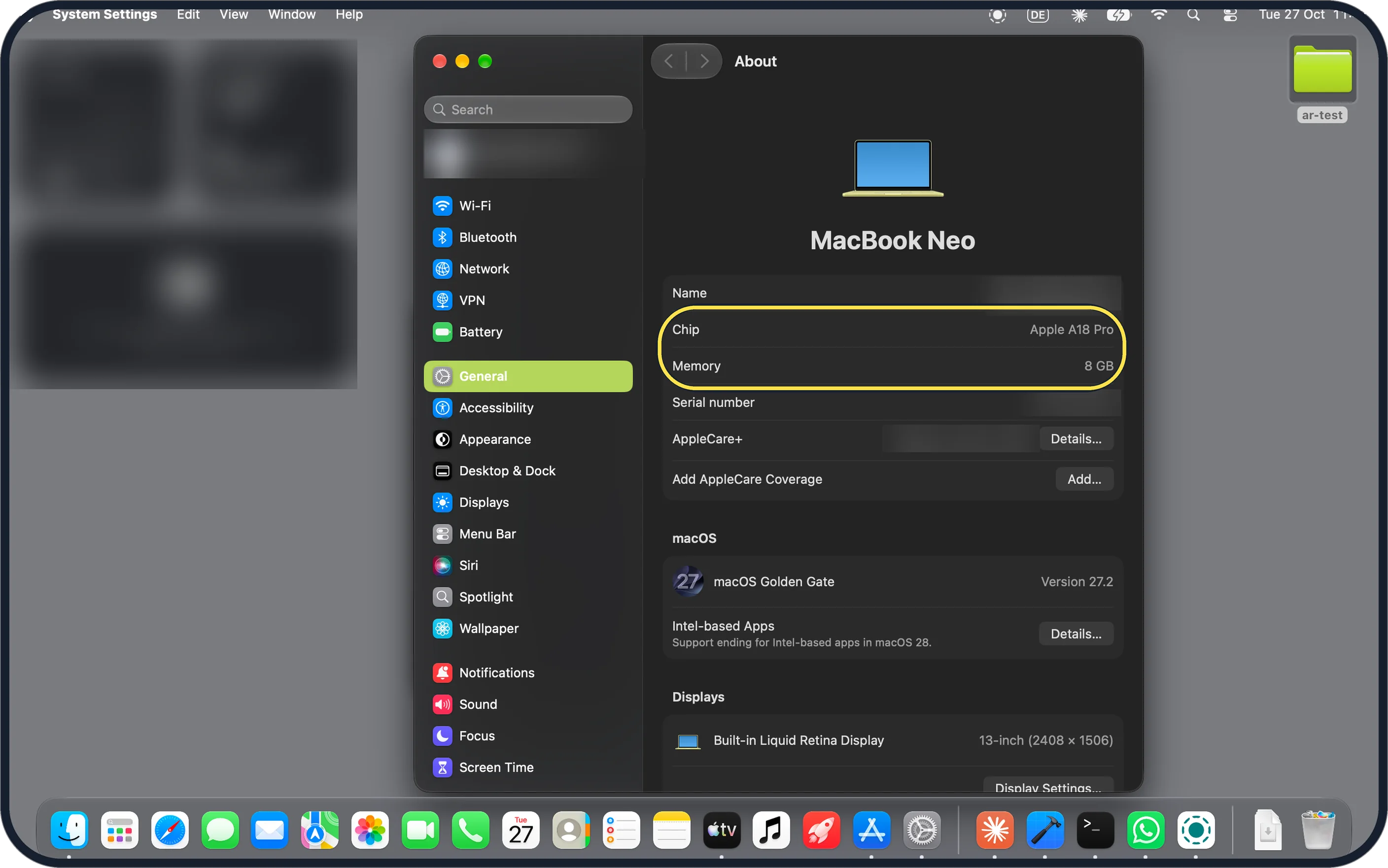
Task: Open Battery settings
Action: (528, 332)
